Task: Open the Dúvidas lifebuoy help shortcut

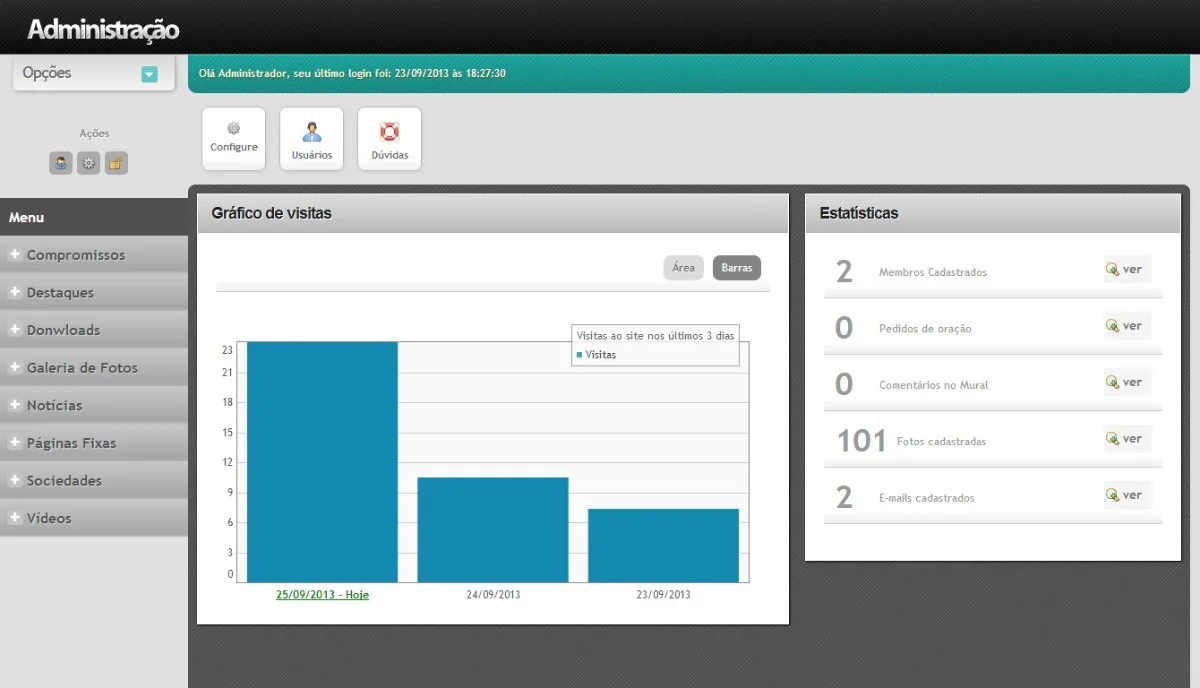Action: click(390, 139)
